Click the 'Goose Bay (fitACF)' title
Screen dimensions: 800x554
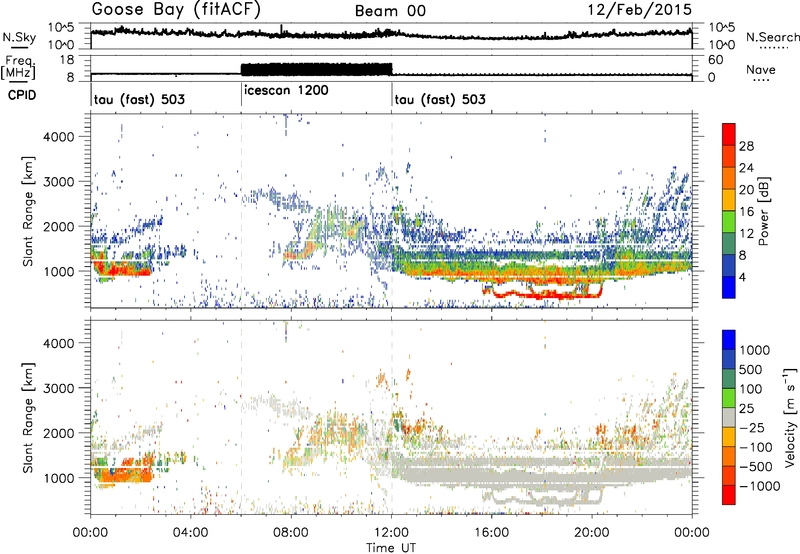click(x=176, y=10)
